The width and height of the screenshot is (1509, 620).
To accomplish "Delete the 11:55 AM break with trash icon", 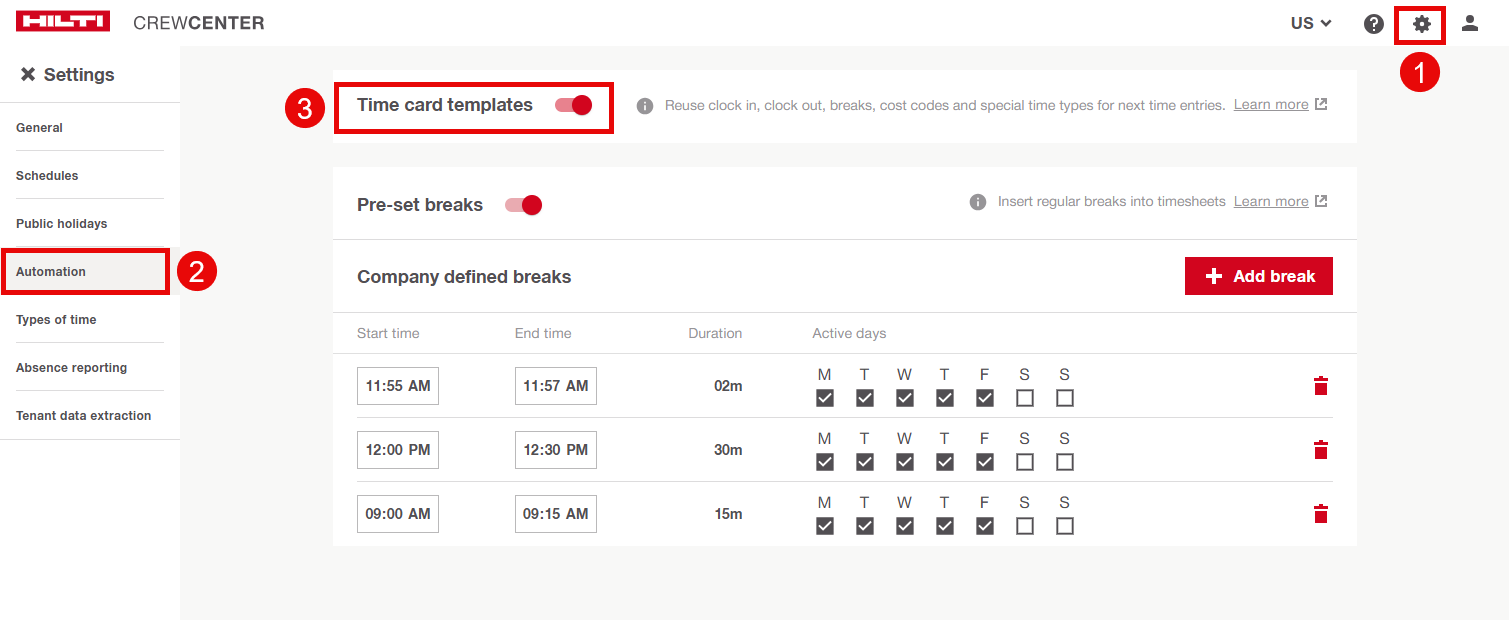I will (x=1320, y=386).
